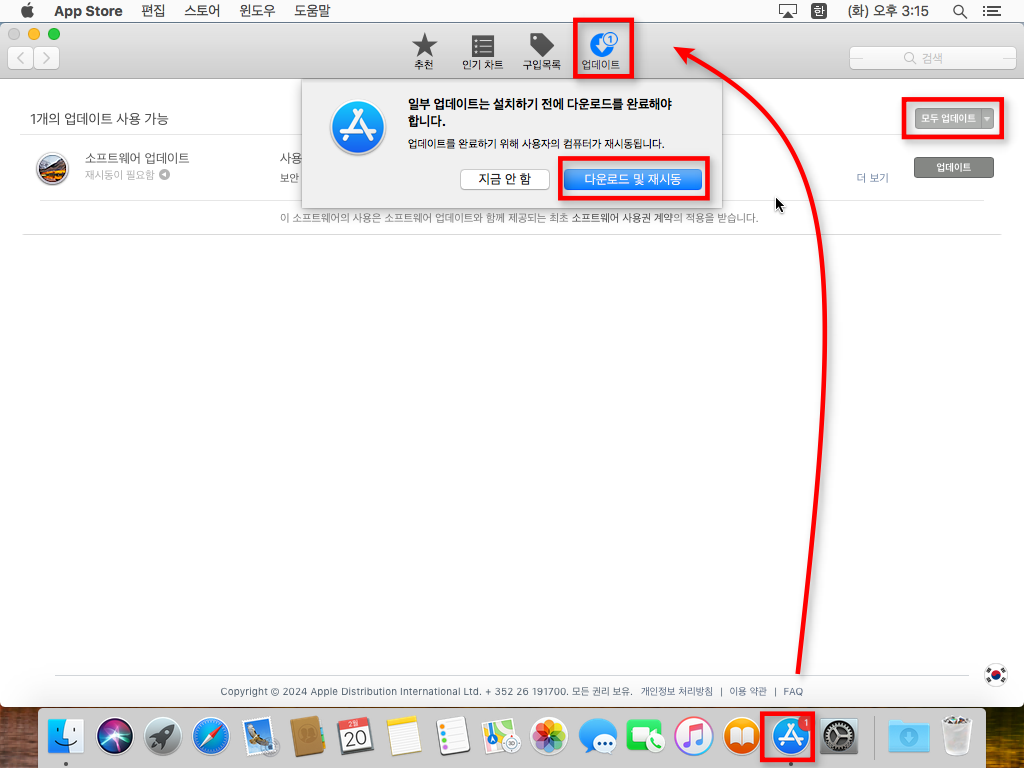The image size is (1024, 768).
Task: Open Contacts from the Dock
Action: (x=307, y=736)
